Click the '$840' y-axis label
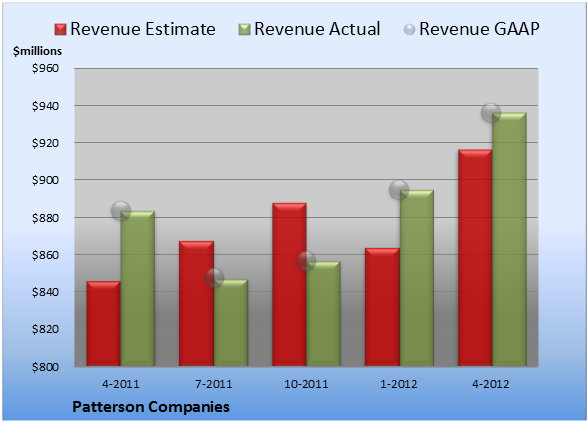Viewport: 588px width, 422px height. pyautogui.click(x=45, y=292)
